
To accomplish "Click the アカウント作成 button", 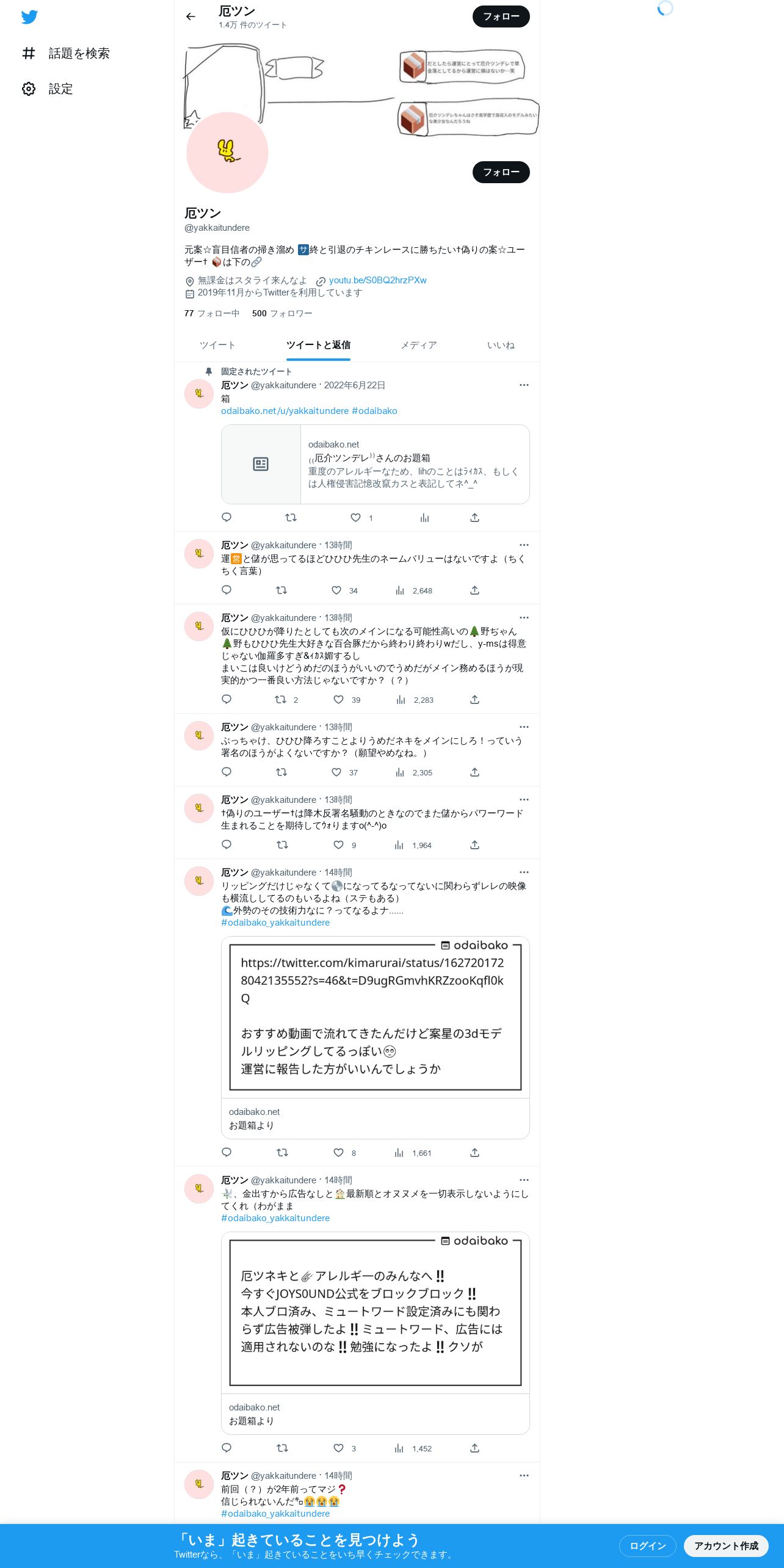I will pyautogui.click(x=726, y=1545).
